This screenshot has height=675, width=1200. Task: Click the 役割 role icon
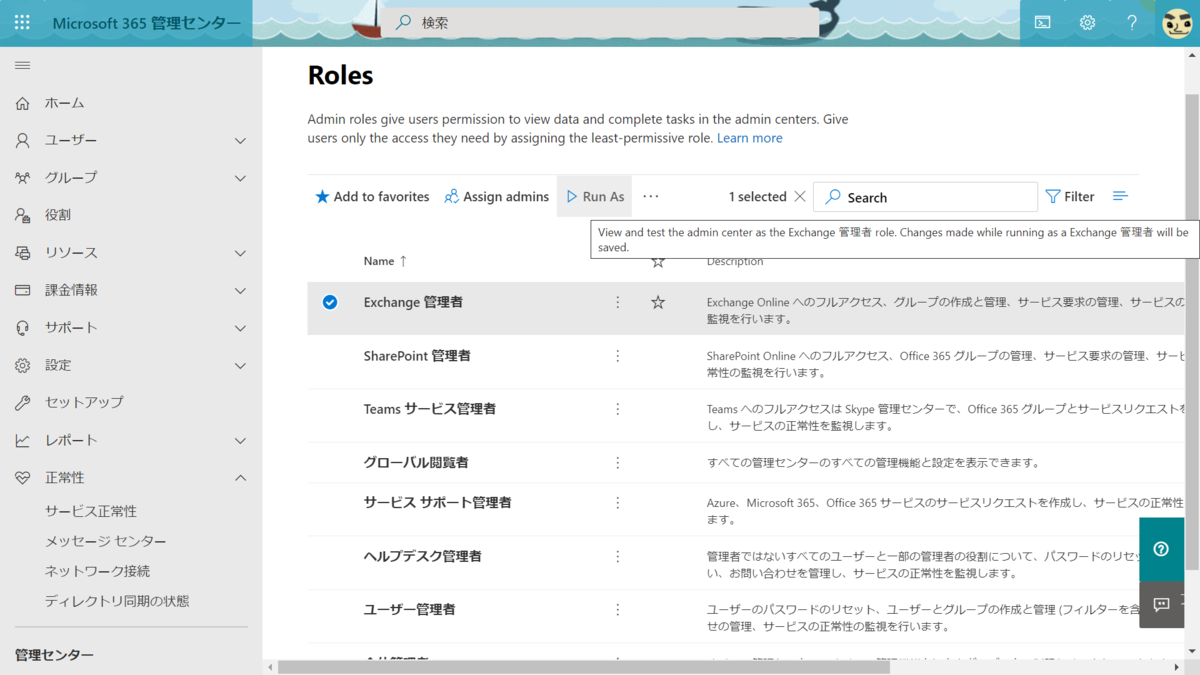click(22, 215)
